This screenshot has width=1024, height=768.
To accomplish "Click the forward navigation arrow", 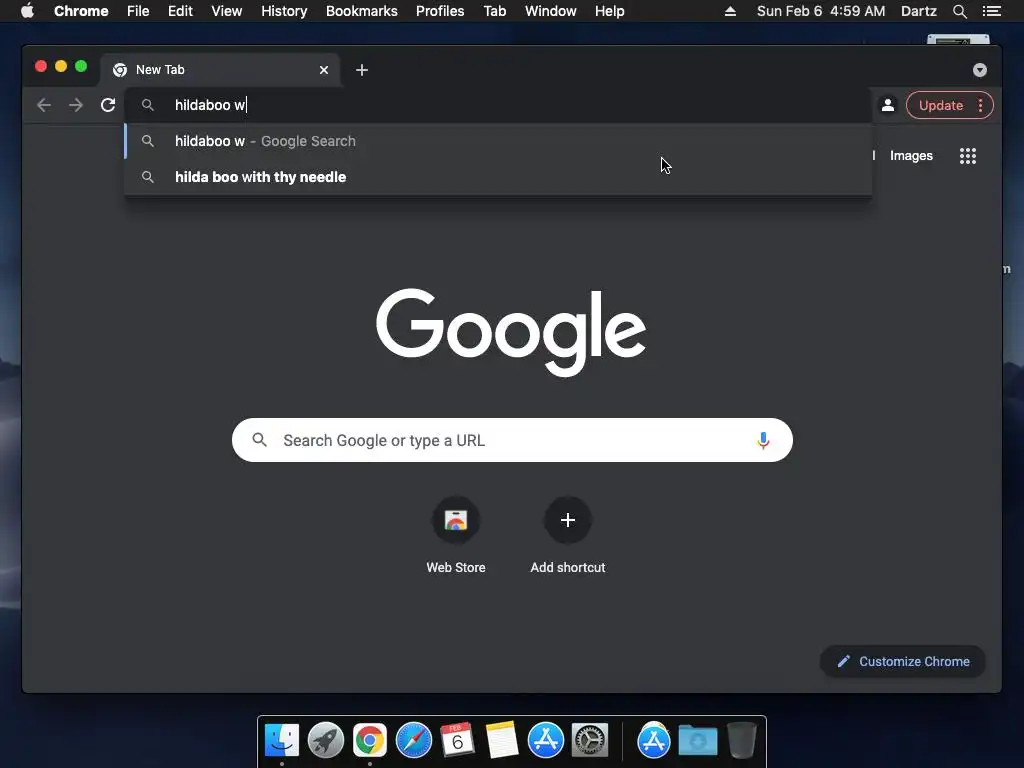I will click(x=76, y=105).
